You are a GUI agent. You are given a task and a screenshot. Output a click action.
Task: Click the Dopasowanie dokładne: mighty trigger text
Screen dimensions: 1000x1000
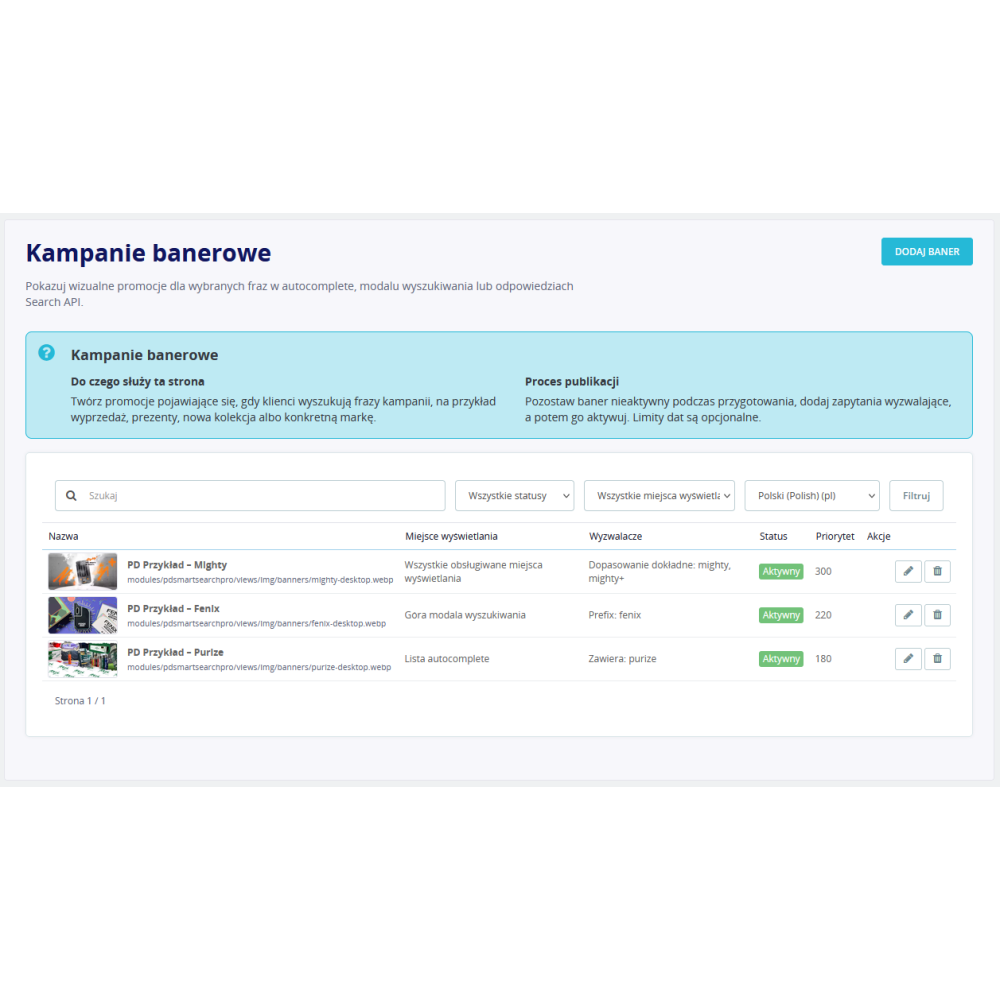pyautogui.click(x=659, y=571)
